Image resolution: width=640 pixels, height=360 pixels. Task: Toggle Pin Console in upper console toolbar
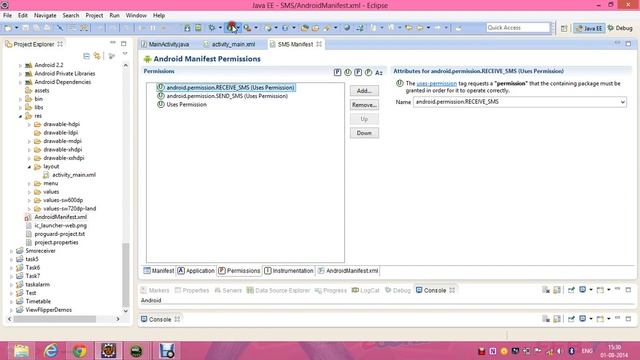pyautogui.click(x=571, y=290)
